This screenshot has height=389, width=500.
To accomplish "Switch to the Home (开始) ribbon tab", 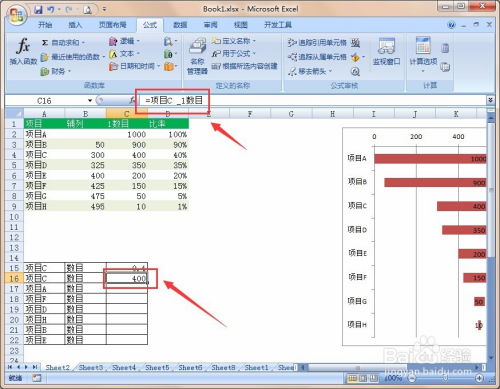I will pos(45,25).
